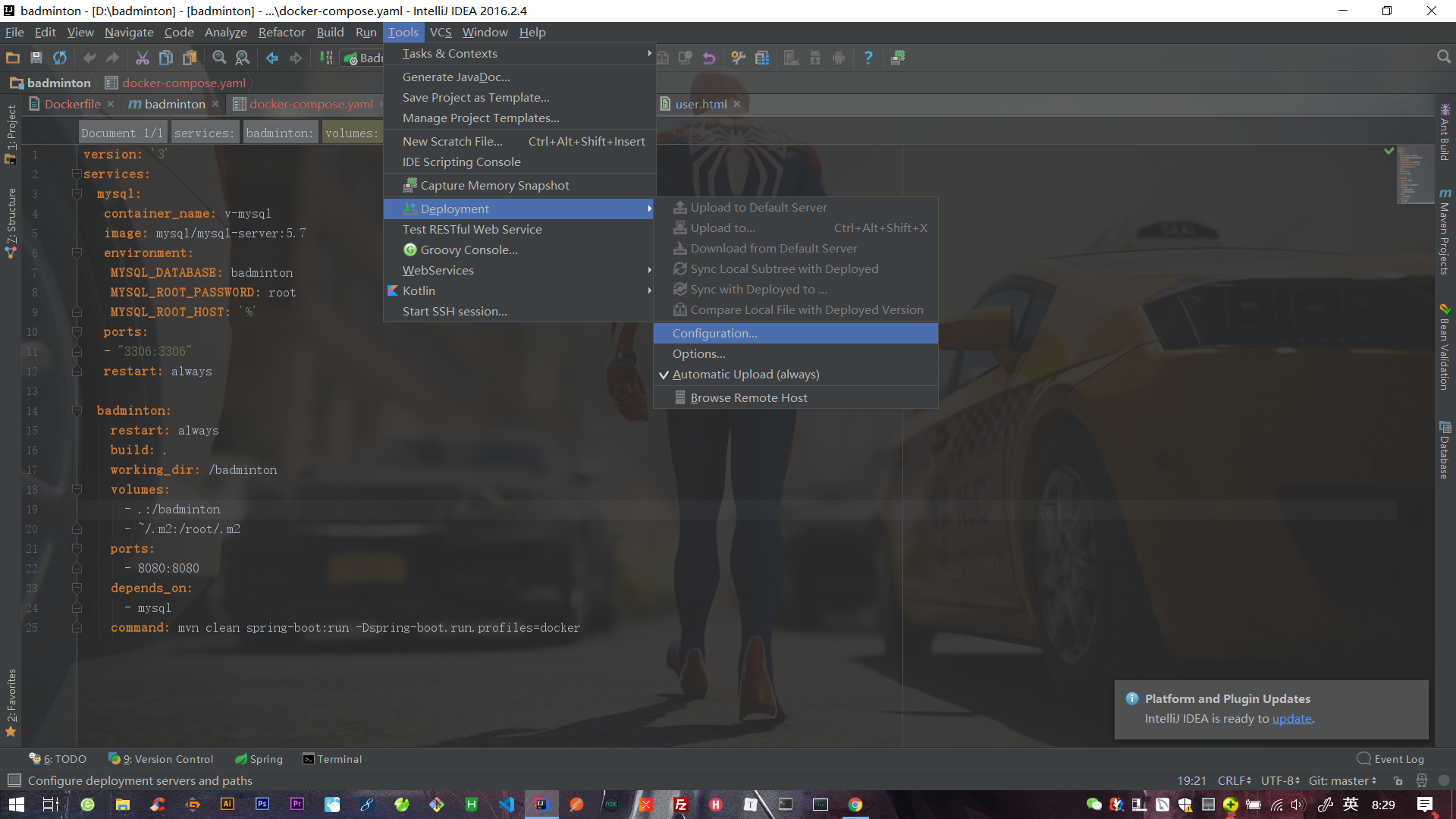Select Options... in Deployment submenu
1456x819 pixels.
795,354
